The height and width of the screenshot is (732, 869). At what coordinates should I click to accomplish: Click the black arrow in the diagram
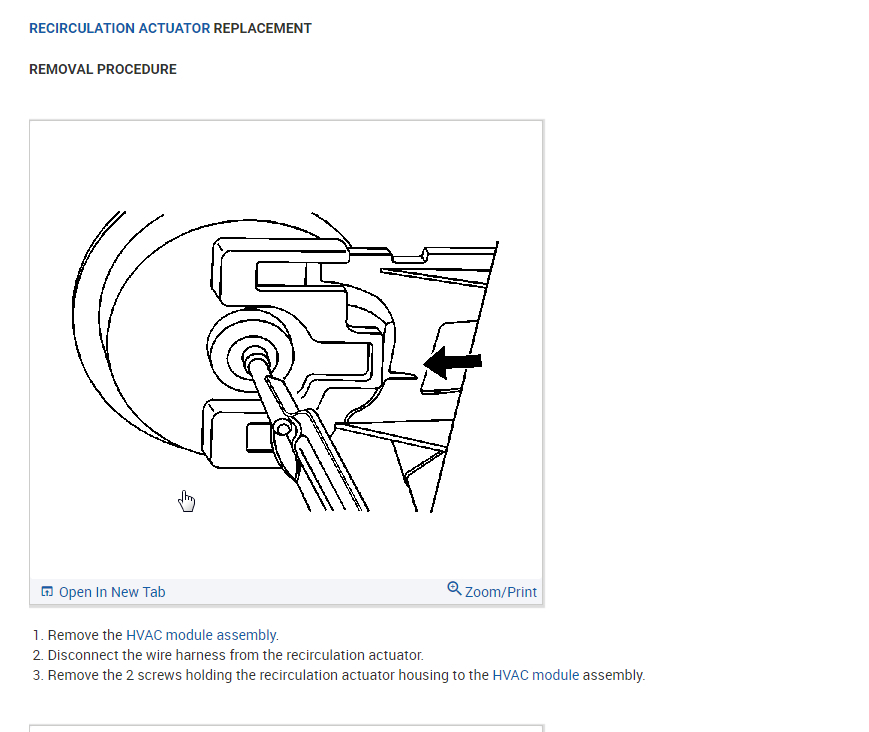[x=452, y=362]
